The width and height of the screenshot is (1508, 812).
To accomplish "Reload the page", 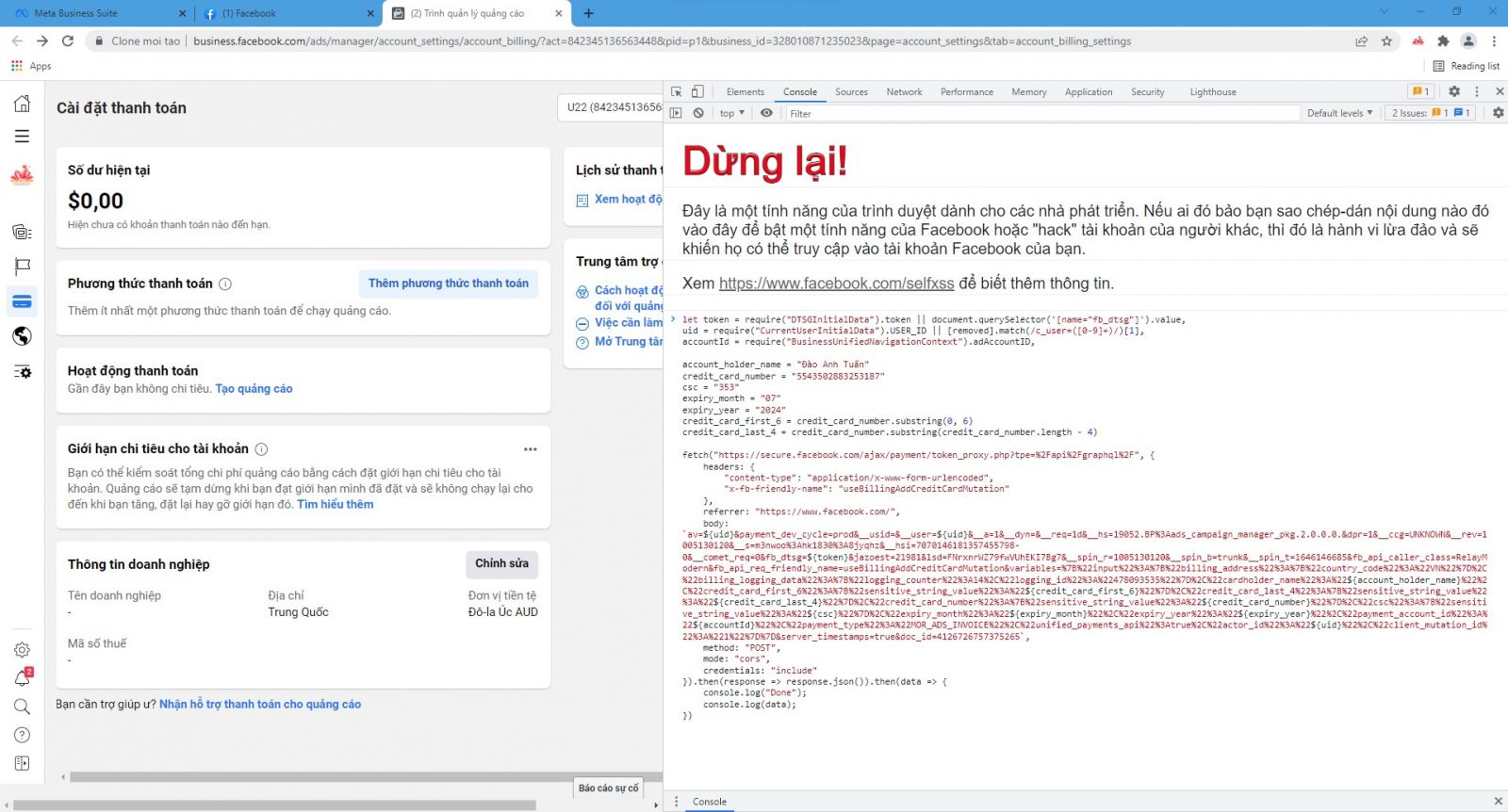I will pyautogui.click(x=68, y=41).
